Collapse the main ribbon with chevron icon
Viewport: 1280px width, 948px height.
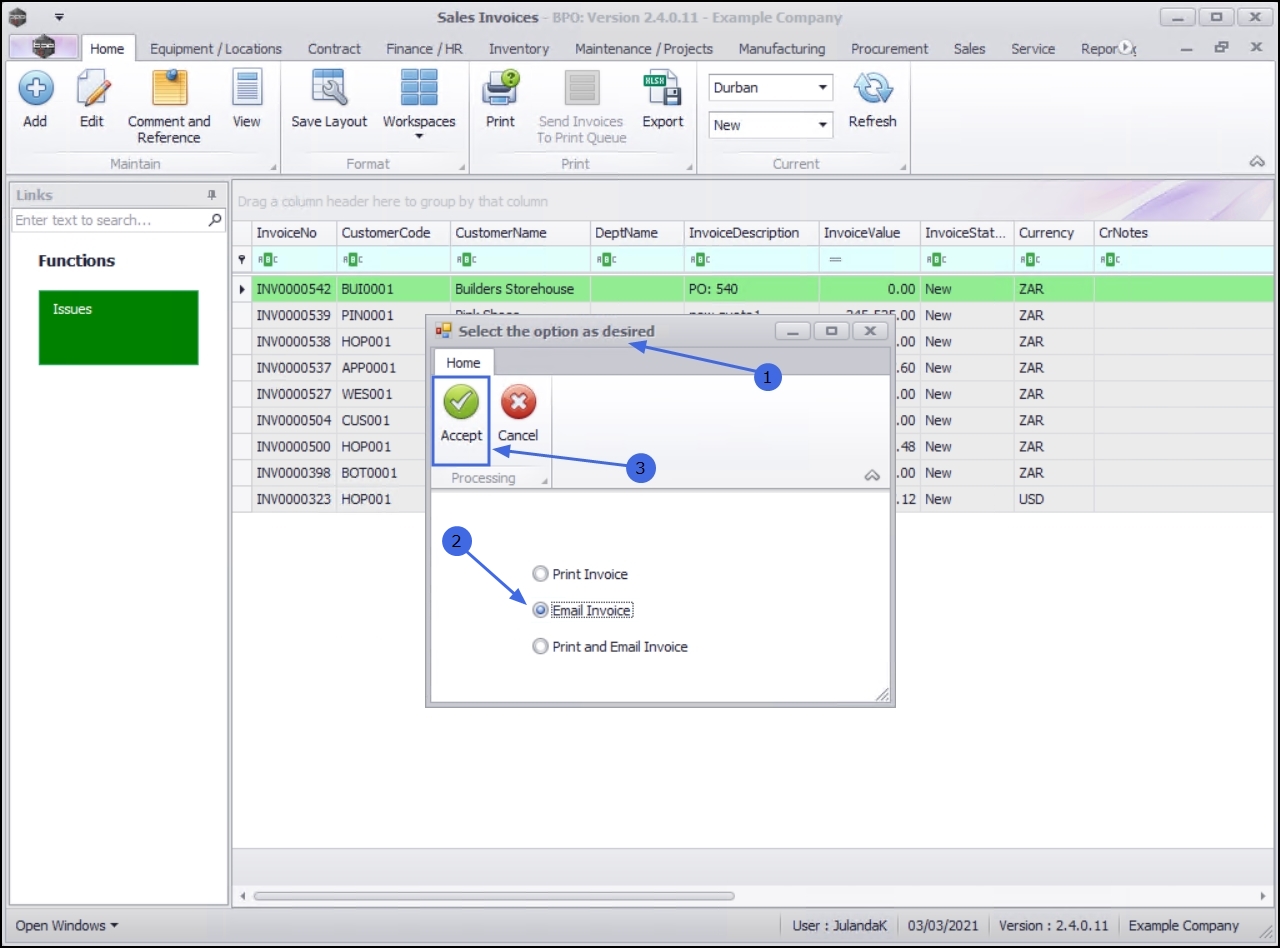pyautogui.click(x=1257, y=162)
